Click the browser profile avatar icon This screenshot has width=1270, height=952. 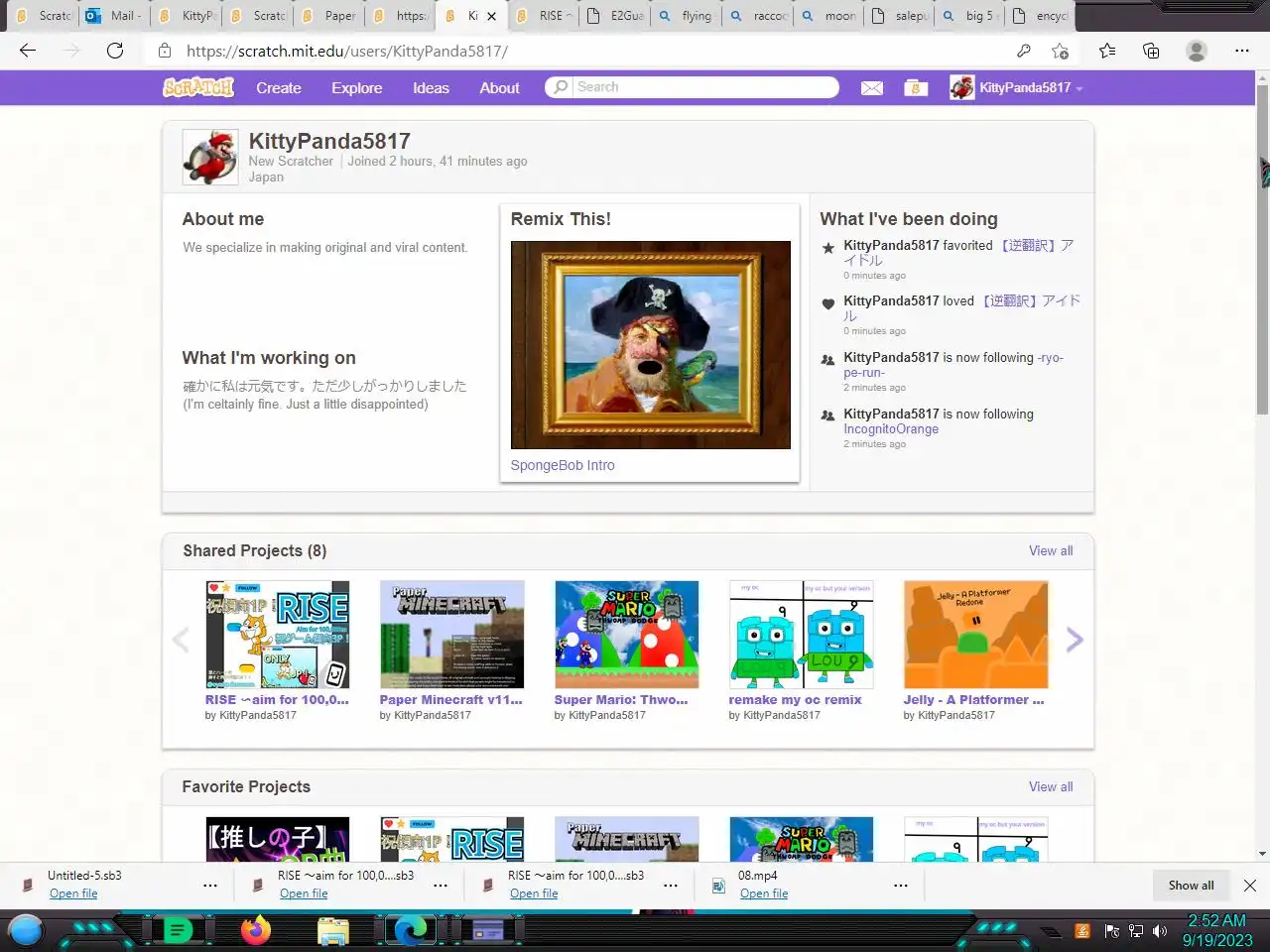coord(1197,51)
